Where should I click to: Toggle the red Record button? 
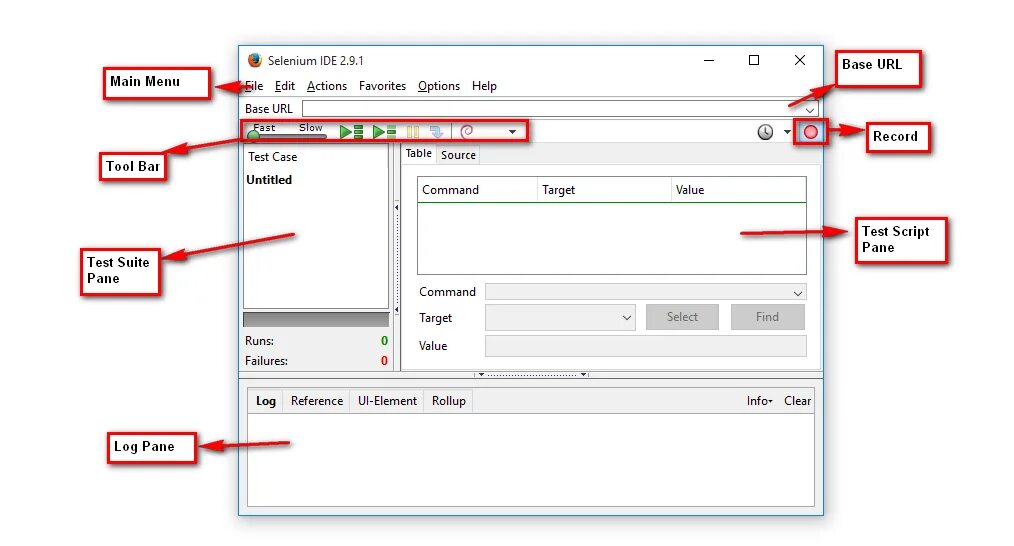[x=810, y=132]
